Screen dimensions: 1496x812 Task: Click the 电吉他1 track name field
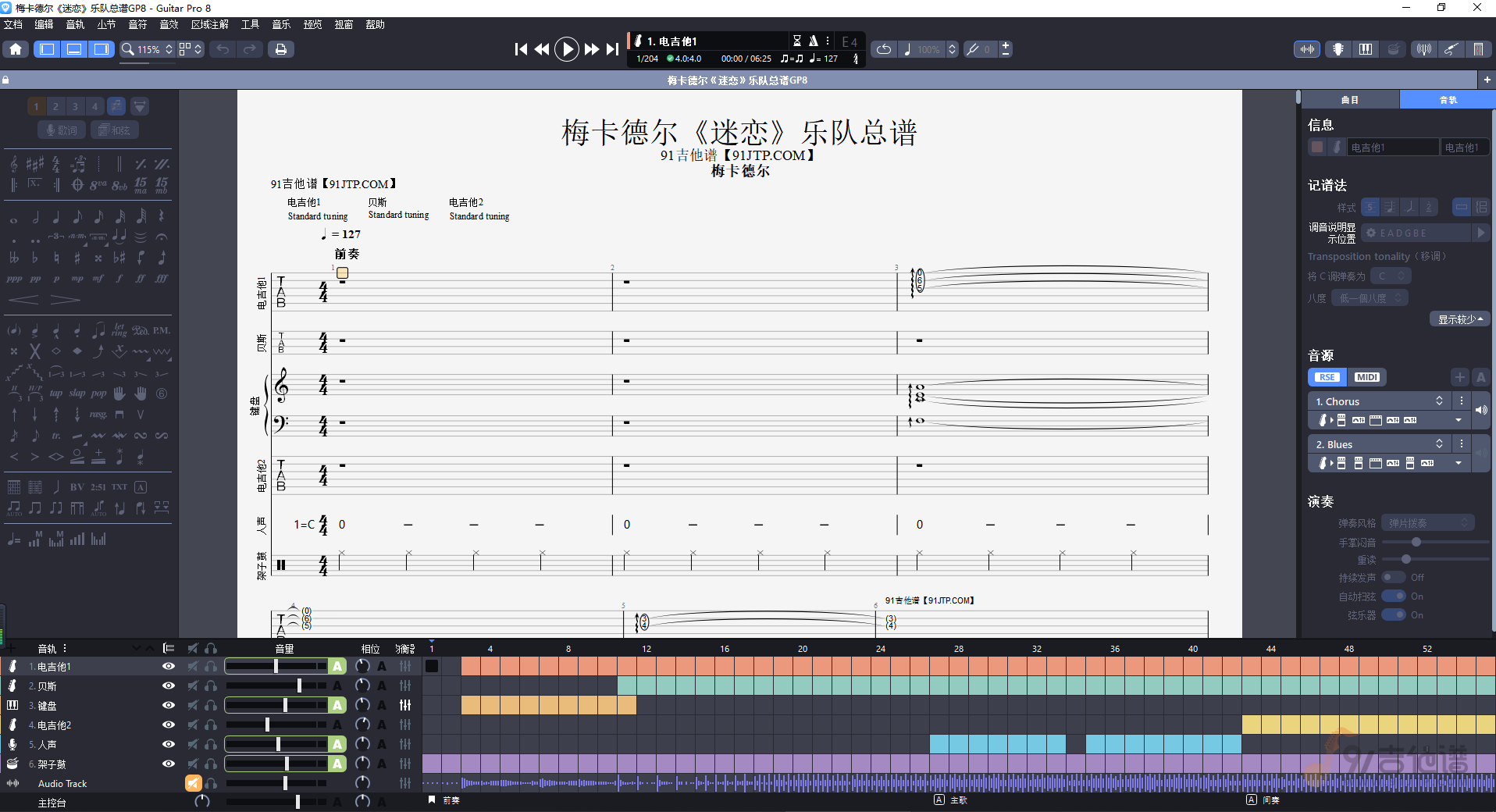[1394, 147]
